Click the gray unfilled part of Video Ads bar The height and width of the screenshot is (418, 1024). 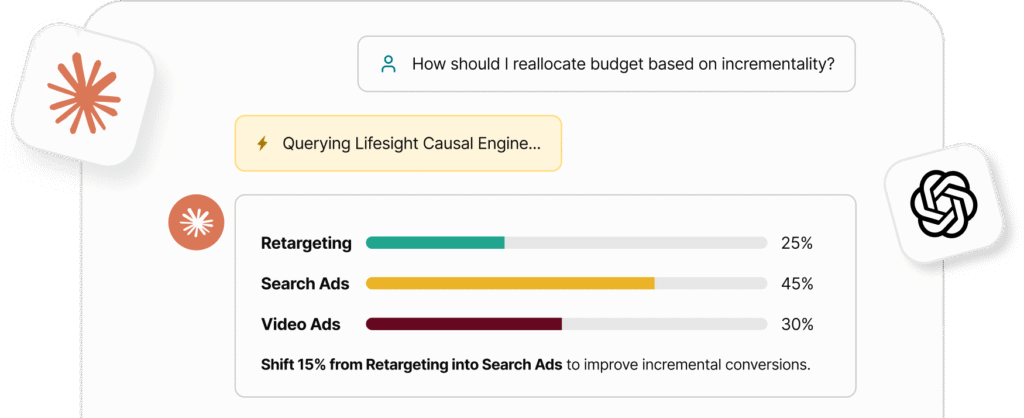[665, 324]
